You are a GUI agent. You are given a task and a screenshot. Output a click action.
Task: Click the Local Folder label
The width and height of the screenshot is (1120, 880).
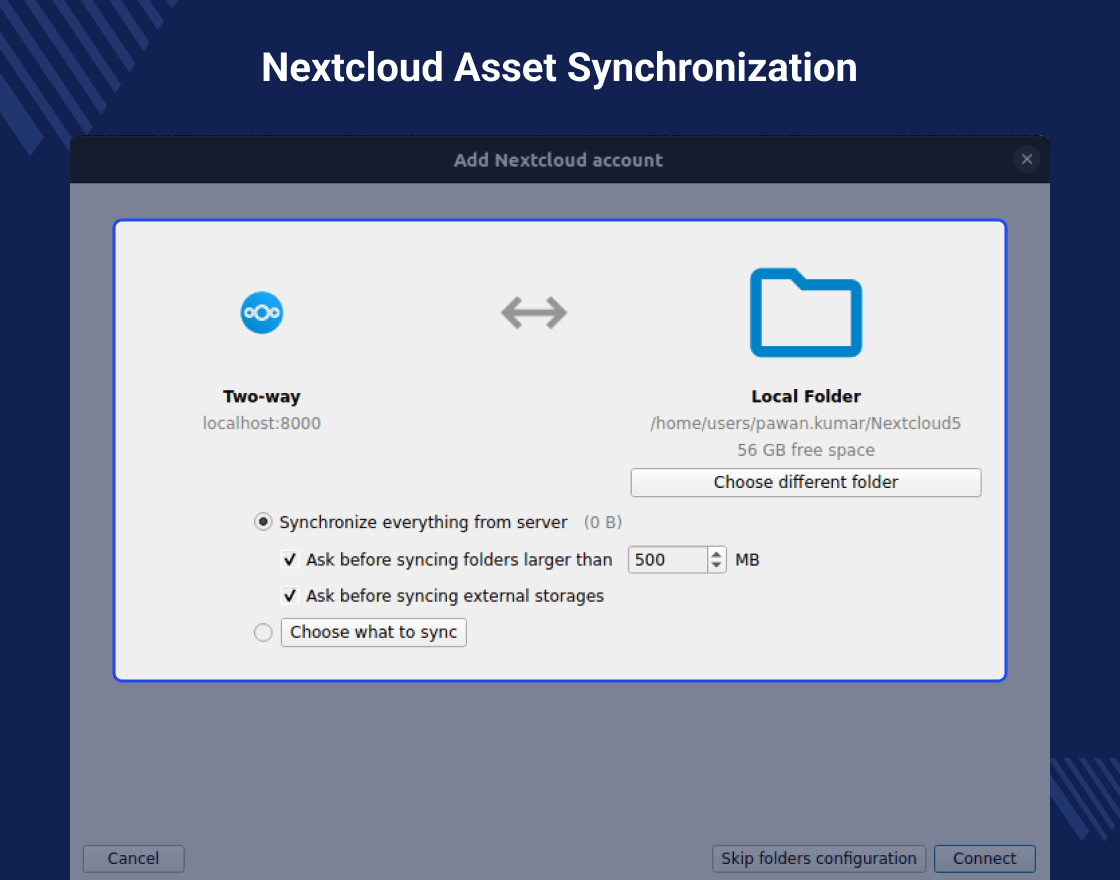click(x=806, y=396)
